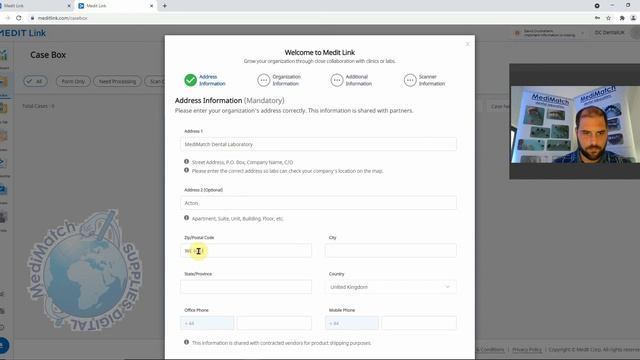Open the Country dropdown showing United Kingdom
This screenshot has height=360, width=640.
[391, 287]
